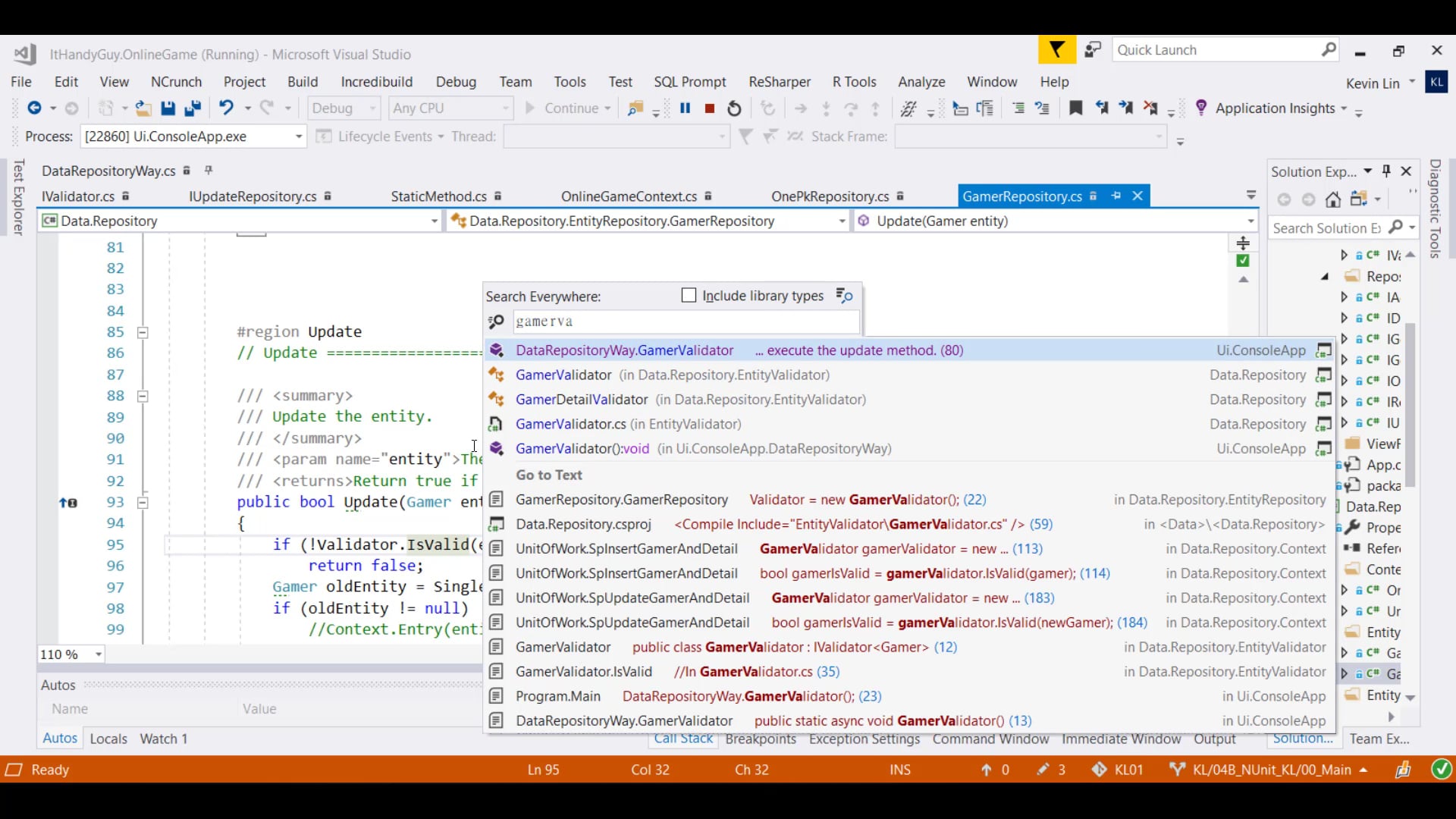The width and height of the screenshot is (1456, 819).
Task: Enable the Include library types checkbox
Action: [689, 296]
